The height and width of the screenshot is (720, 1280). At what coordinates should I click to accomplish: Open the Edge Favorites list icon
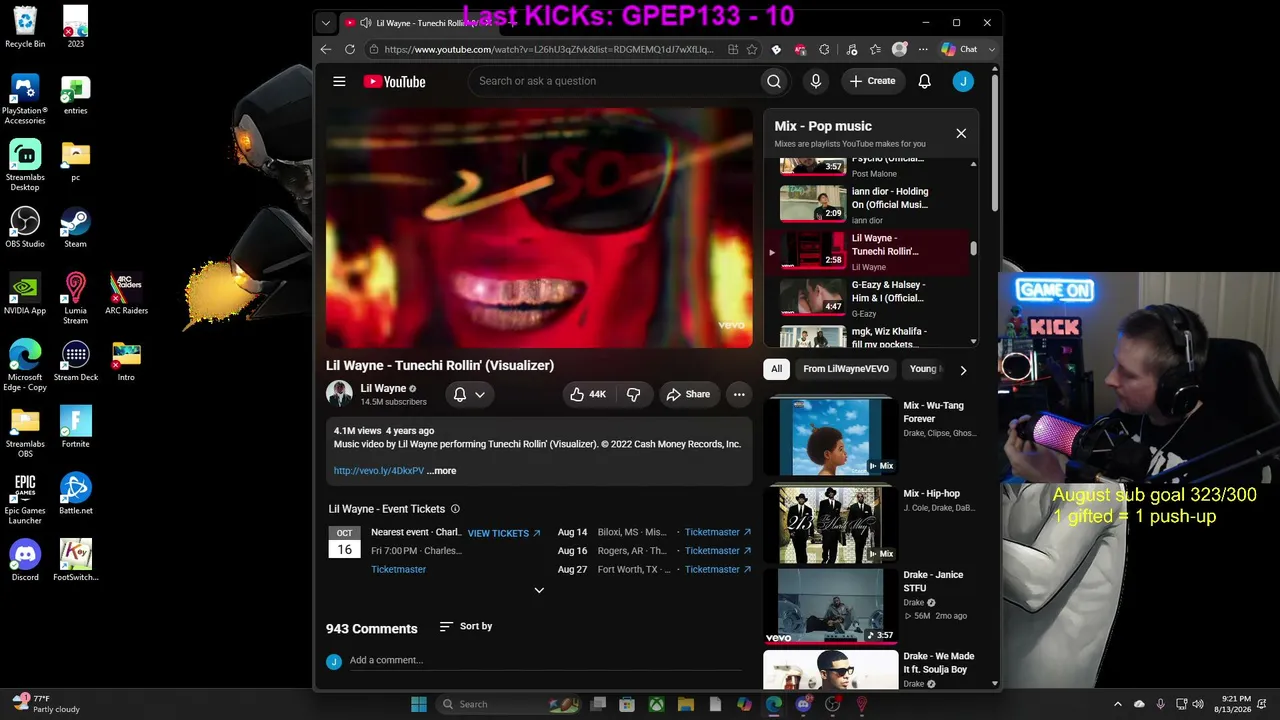(x=875, y=49)
